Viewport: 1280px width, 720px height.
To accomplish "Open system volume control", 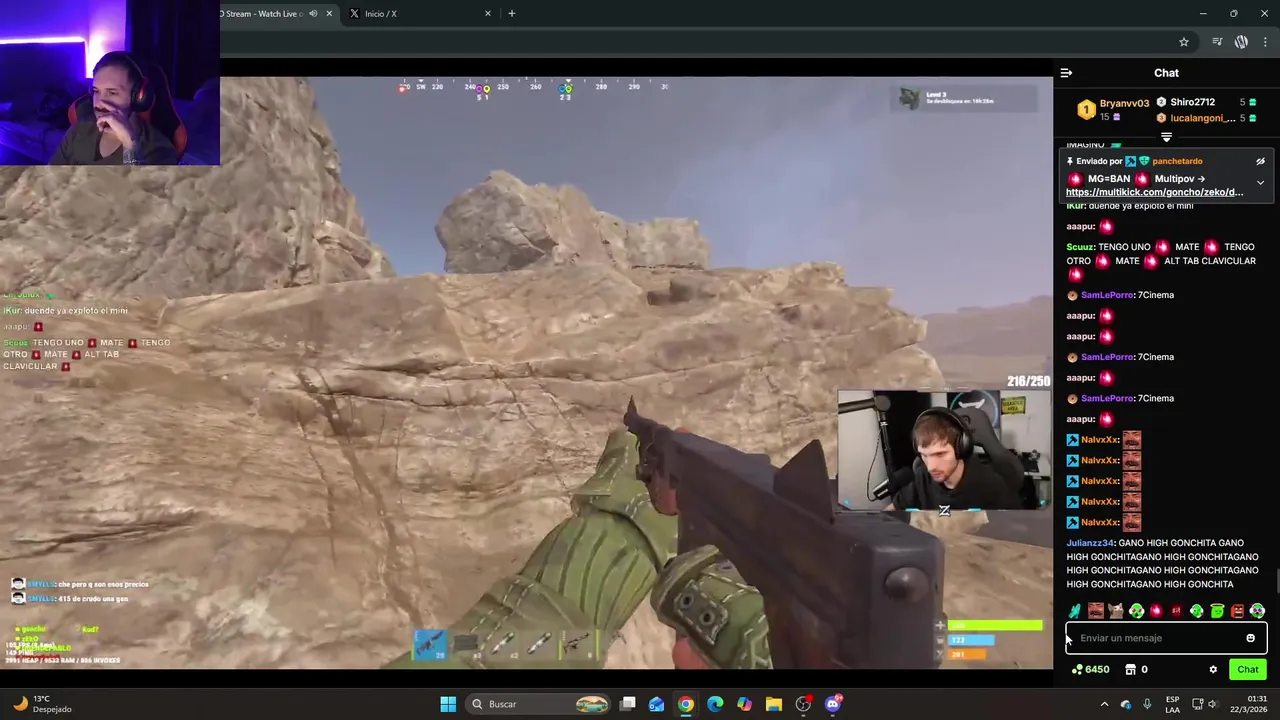I will (1214, 704).
